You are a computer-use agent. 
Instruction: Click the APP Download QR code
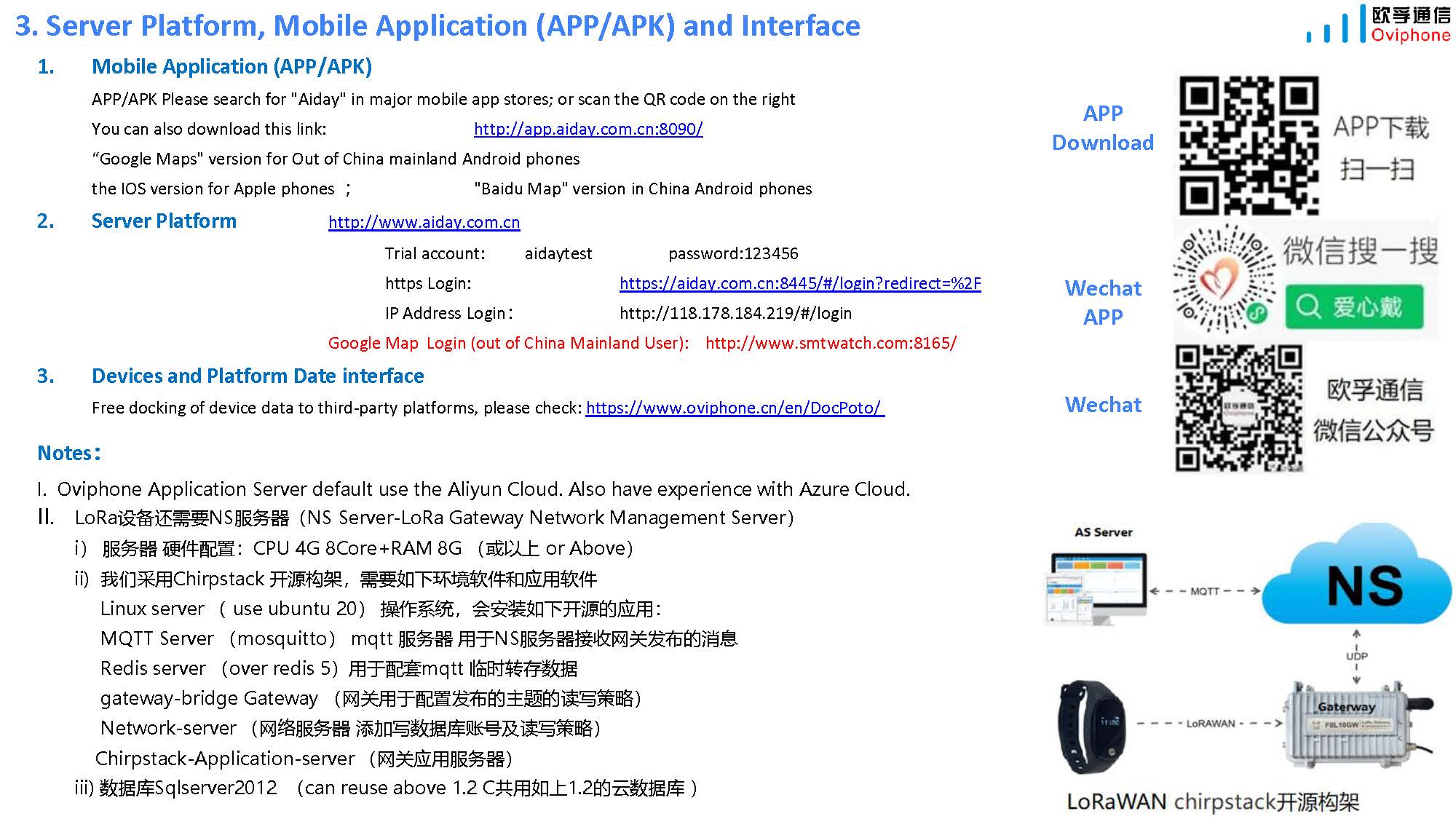tap(1249, 145)
